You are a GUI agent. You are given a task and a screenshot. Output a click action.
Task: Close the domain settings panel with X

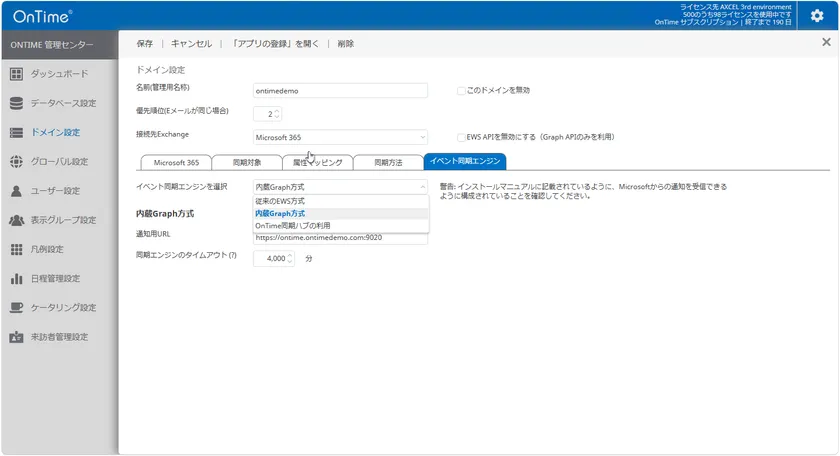pos(826,42)
